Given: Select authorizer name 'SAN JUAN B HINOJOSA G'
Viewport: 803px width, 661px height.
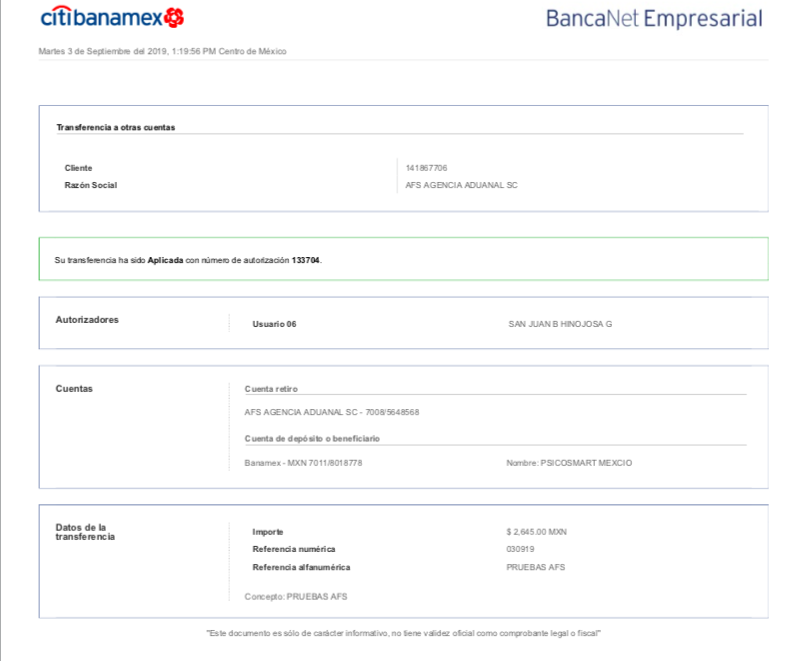Looking at the screenshot, I should point(560,324).
